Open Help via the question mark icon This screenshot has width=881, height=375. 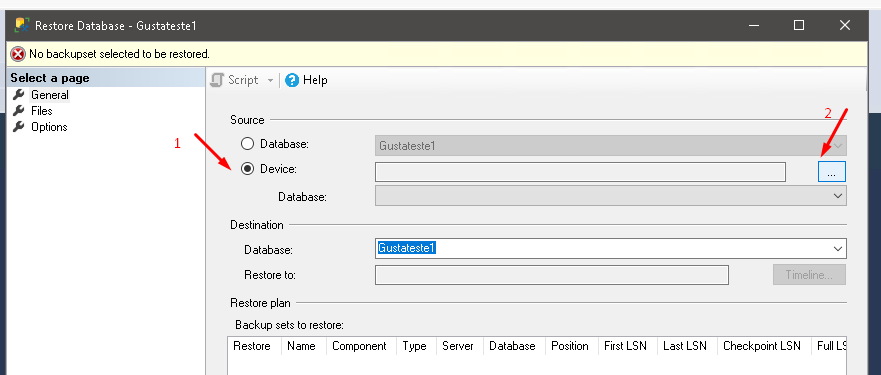(x=292, y=80)
